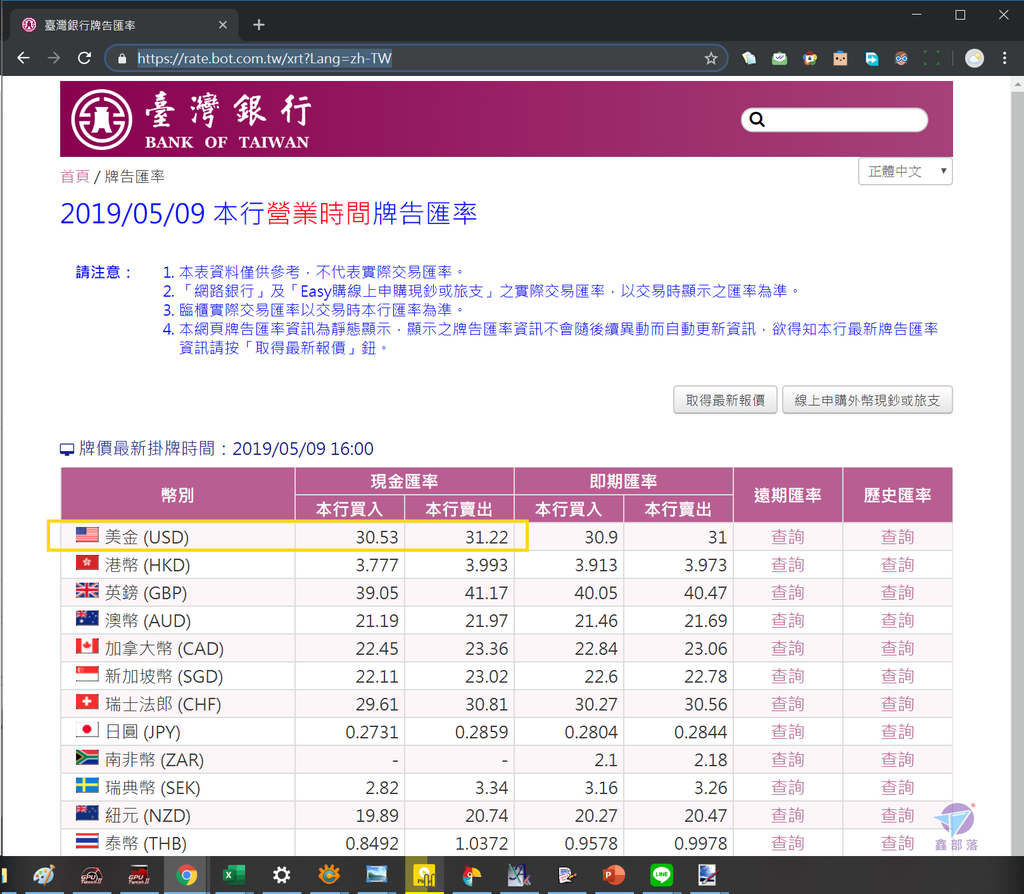Click the JPY spot selling rate 0.2844
This screenshot has width=1024, height=894.
pyautogui.click(x=700, y=733)
